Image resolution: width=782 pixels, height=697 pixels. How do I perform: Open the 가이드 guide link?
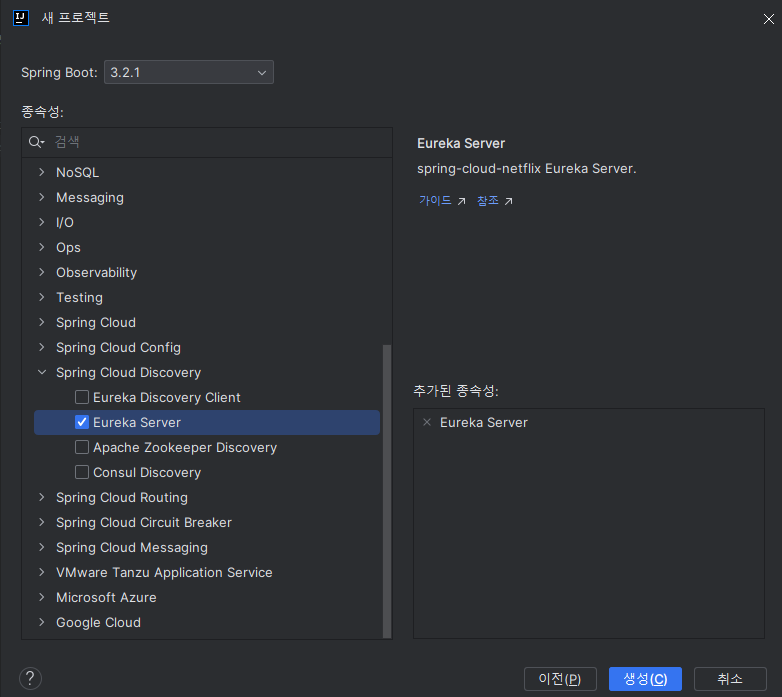pyautogui.click(x=435, y=200)
